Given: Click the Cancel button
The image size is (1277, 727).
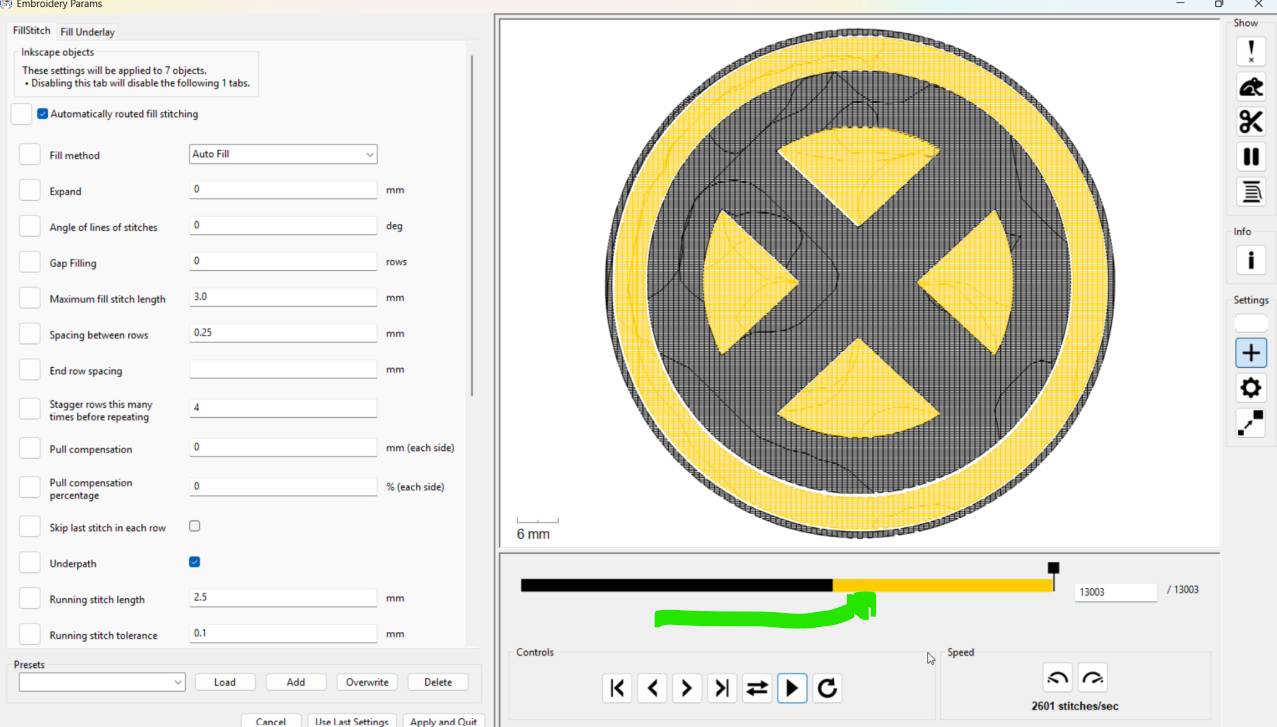Looking at the screenshot, I should coord(271,721).
